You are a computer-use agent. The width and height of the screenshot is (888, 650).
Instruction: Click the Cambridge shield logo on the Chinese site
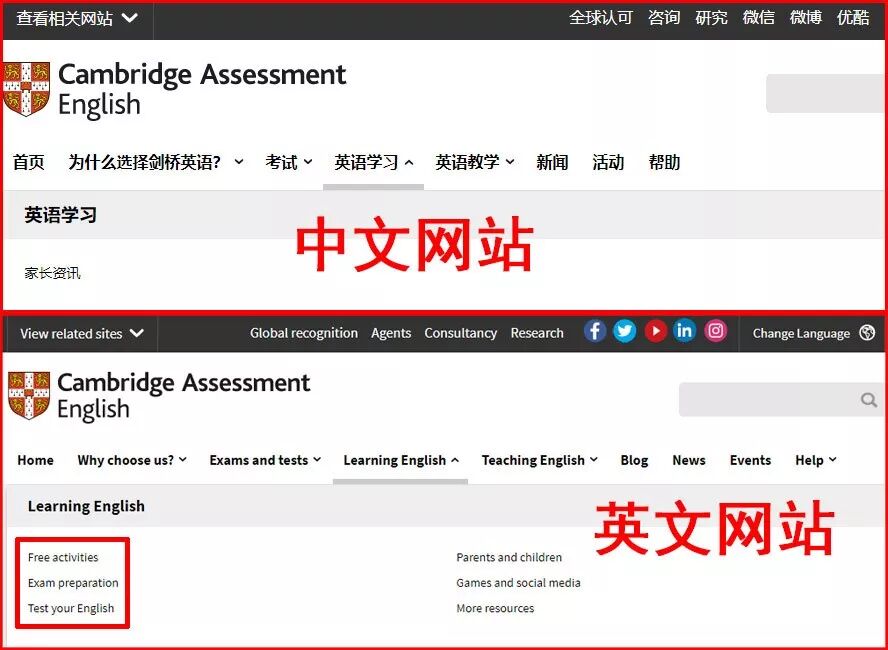[26, 89]
